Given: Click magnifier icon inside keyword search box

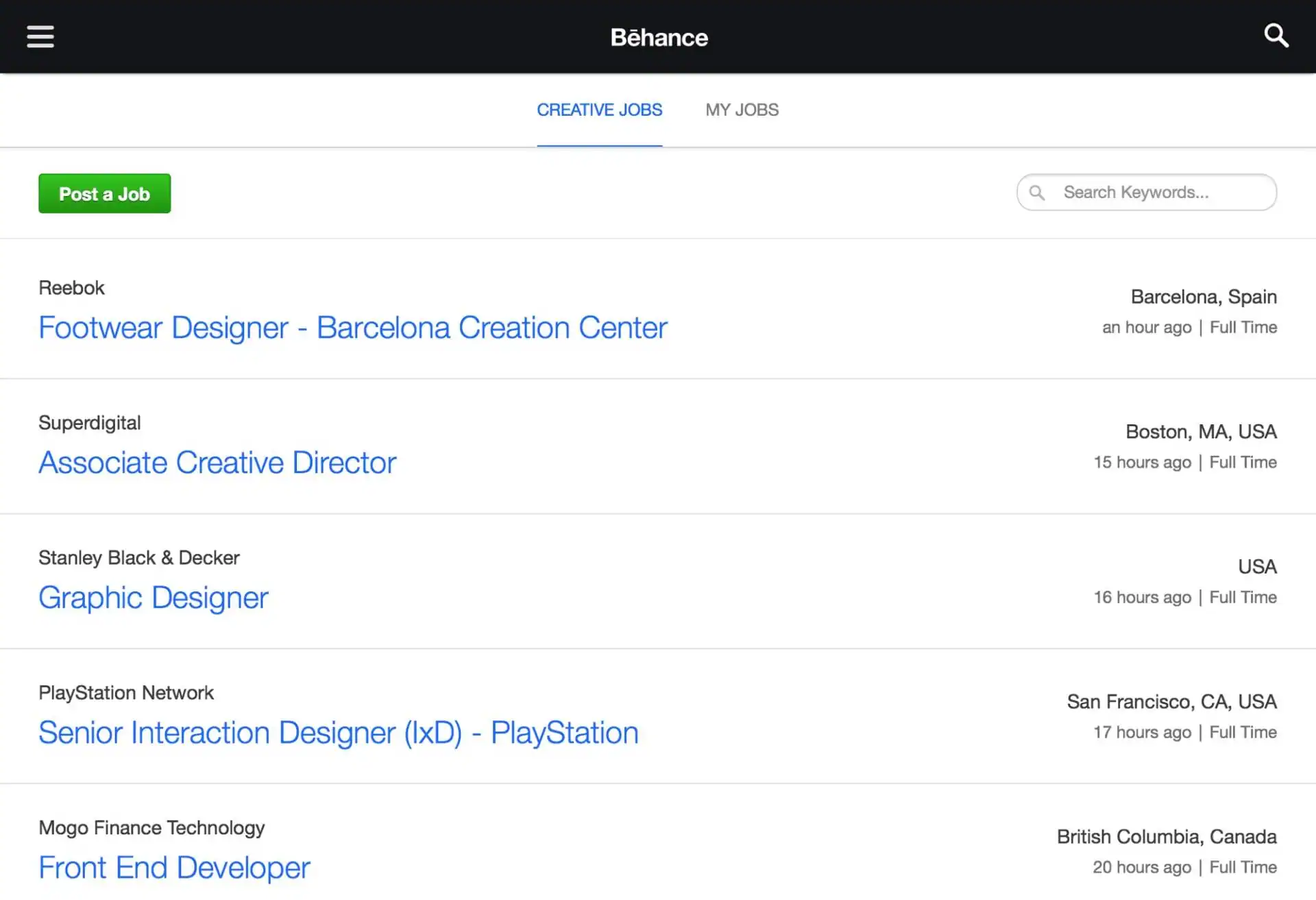Looking at the screenshot, I should tap(1037, 193).
